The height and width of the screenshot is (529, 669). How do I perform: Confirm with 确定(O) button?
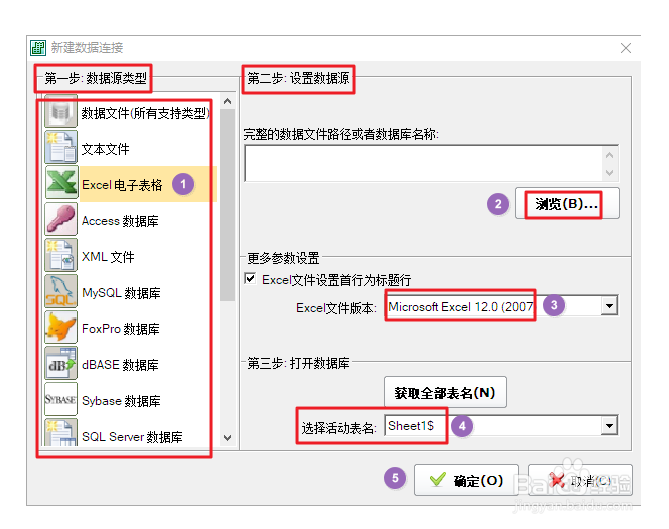coord(466,480)
